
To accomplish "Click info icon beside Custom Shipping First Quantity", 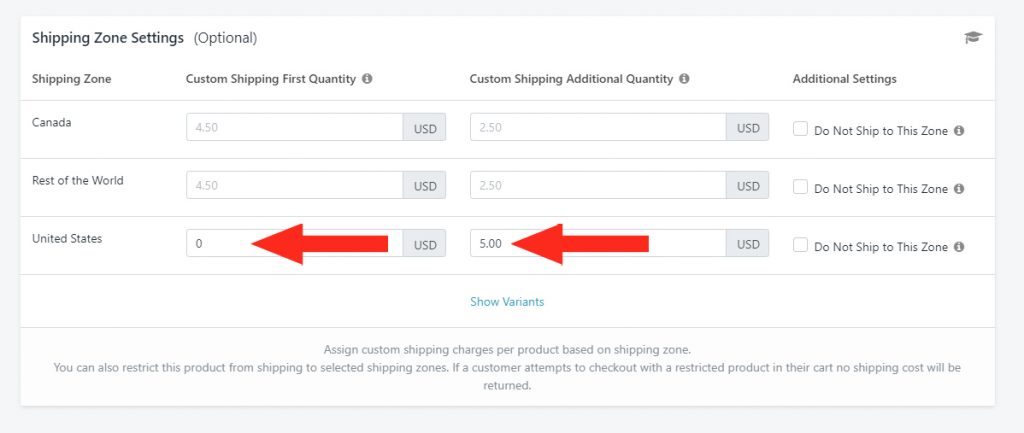I will (367, 78).
